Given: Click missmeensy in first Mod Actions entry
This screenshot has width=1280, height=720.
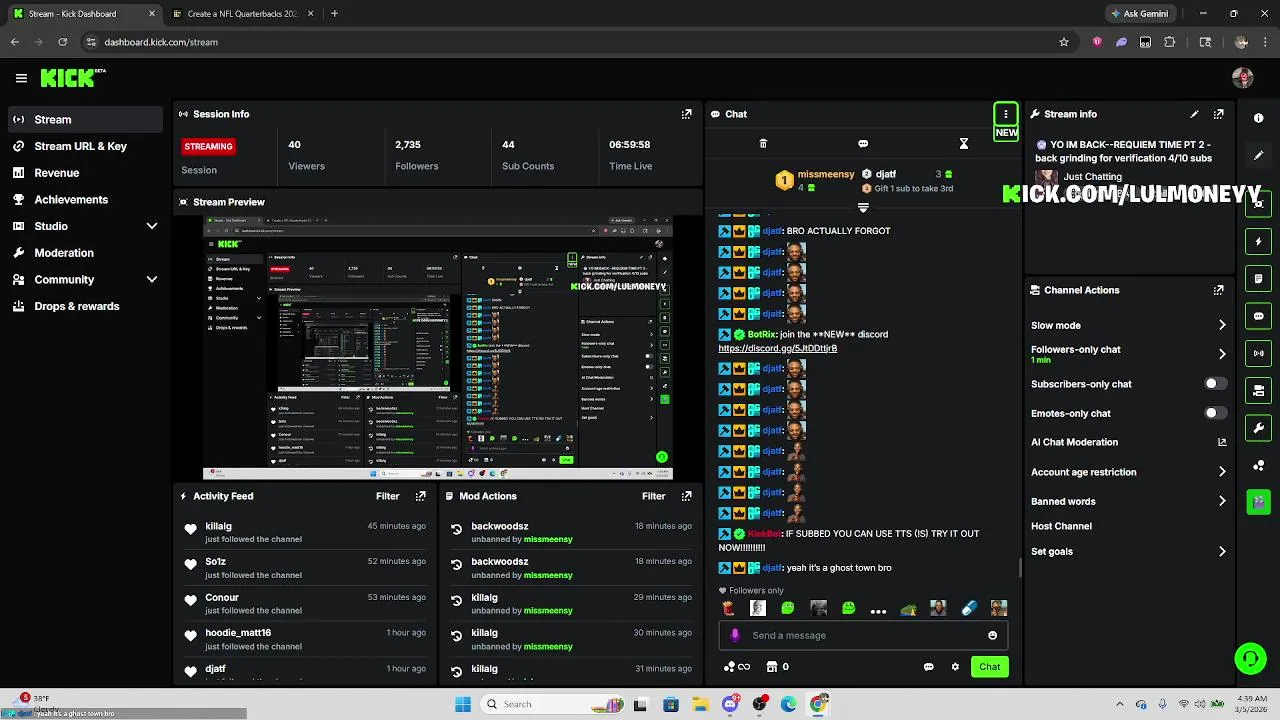Looking at the screenshot, I should coord(548,539).
